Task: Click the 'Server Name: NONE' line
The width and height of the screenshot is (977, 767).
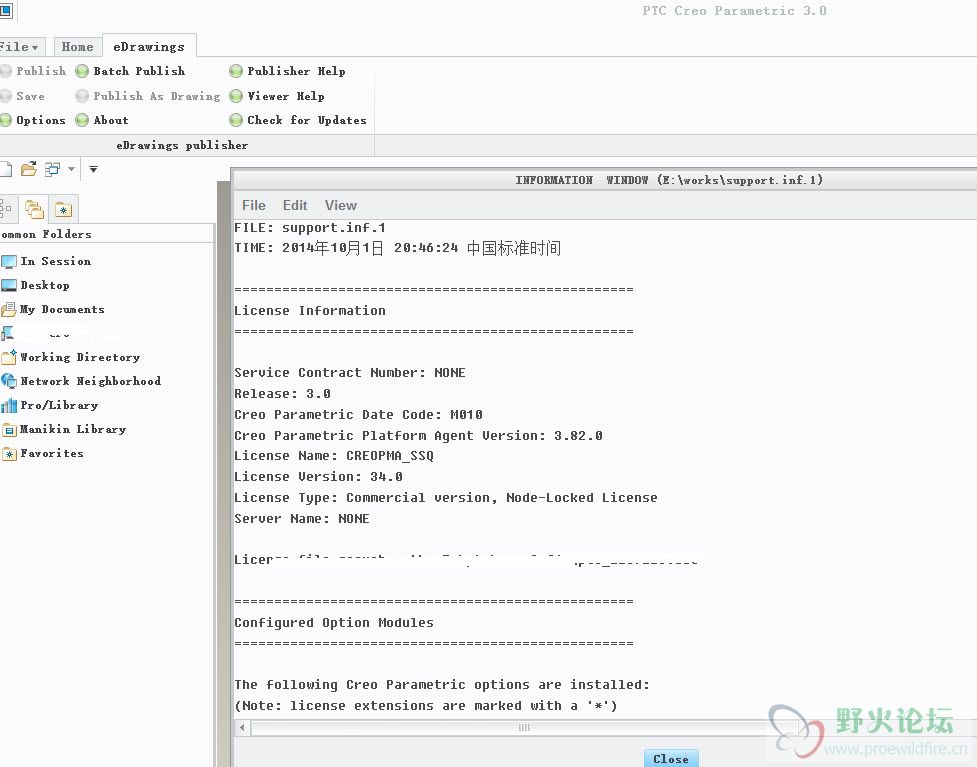Action: coord(302,518)
